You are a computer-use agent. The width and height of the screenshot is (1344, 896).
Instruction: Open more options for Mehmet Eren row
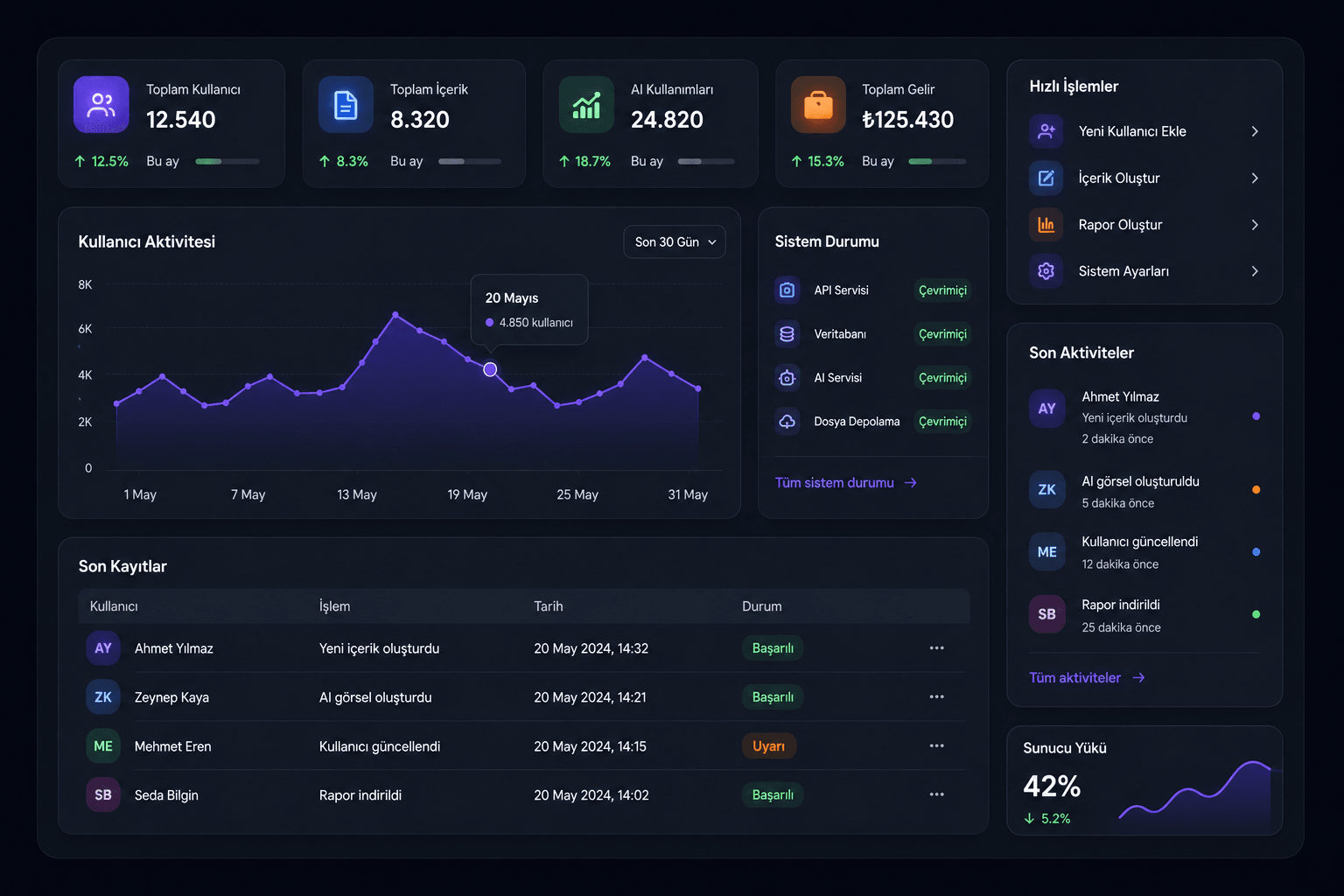(937, 746)
